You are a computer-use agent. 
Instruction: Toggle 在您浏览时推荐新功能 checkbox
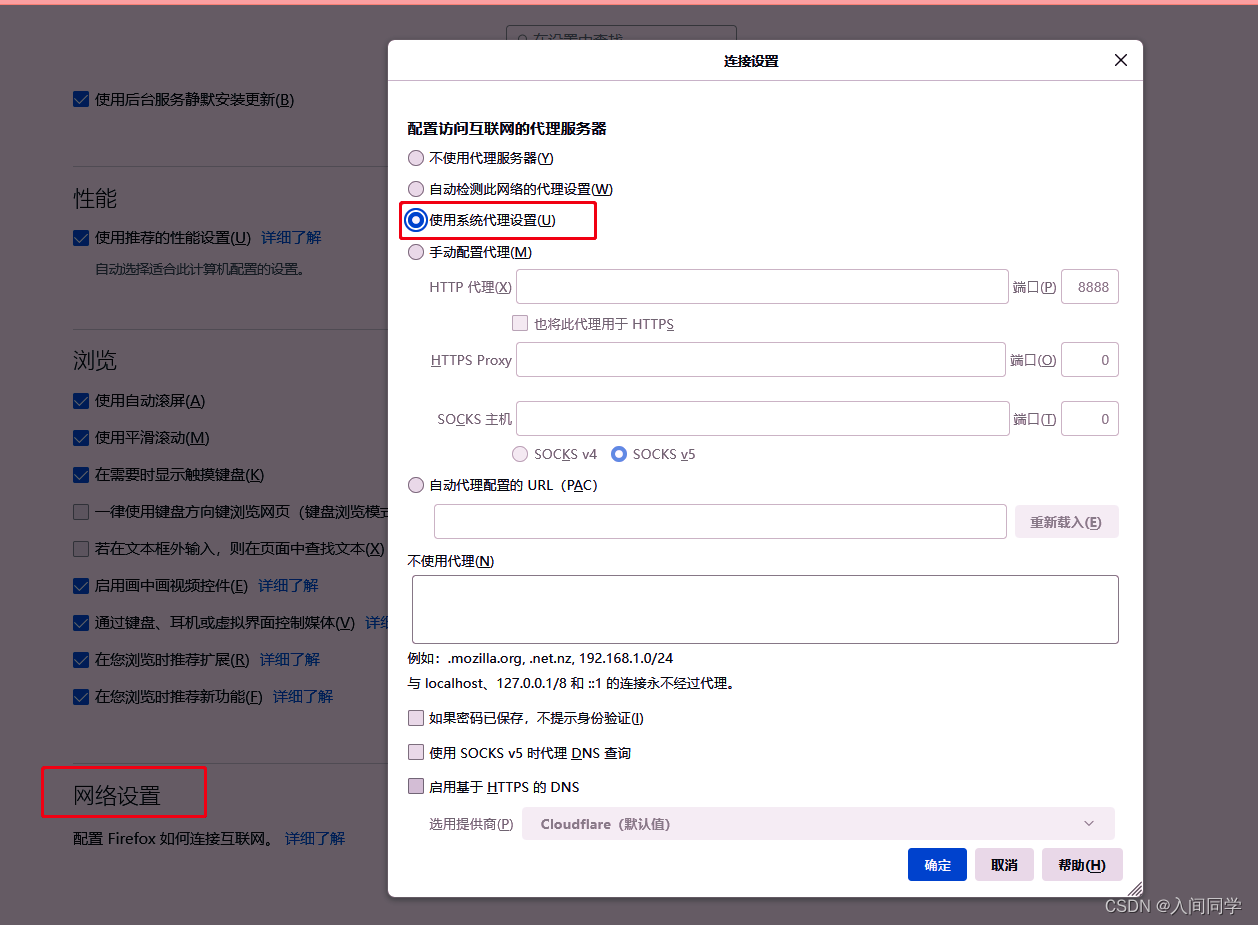(x=81, y=697)
